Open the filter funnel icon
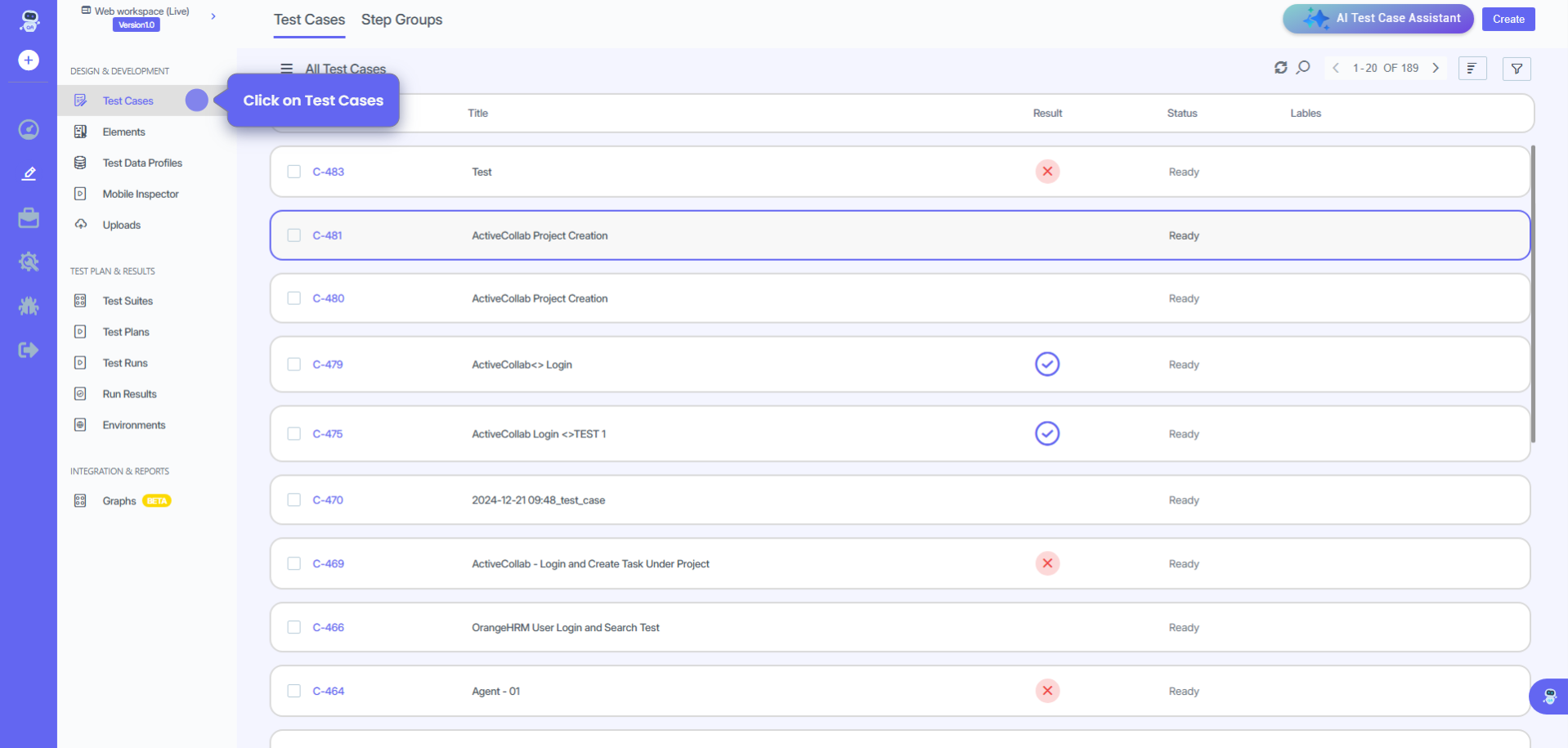The image size is (1568, 748). pyautogui.click(x=1516, y=69)
